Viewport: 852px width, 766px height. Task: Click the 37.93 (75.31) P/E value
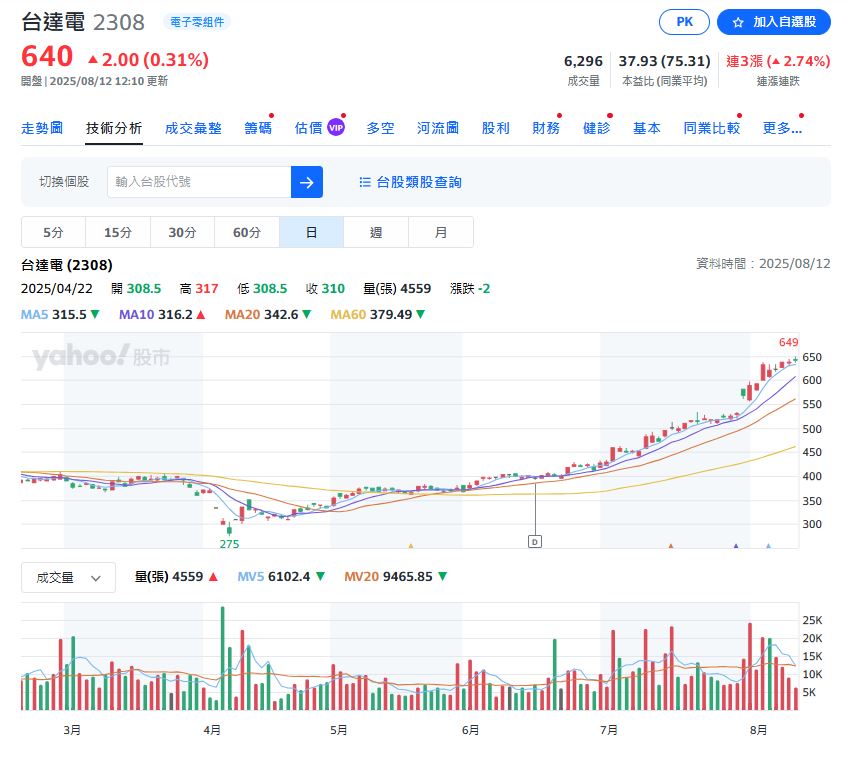click(665, 61)
